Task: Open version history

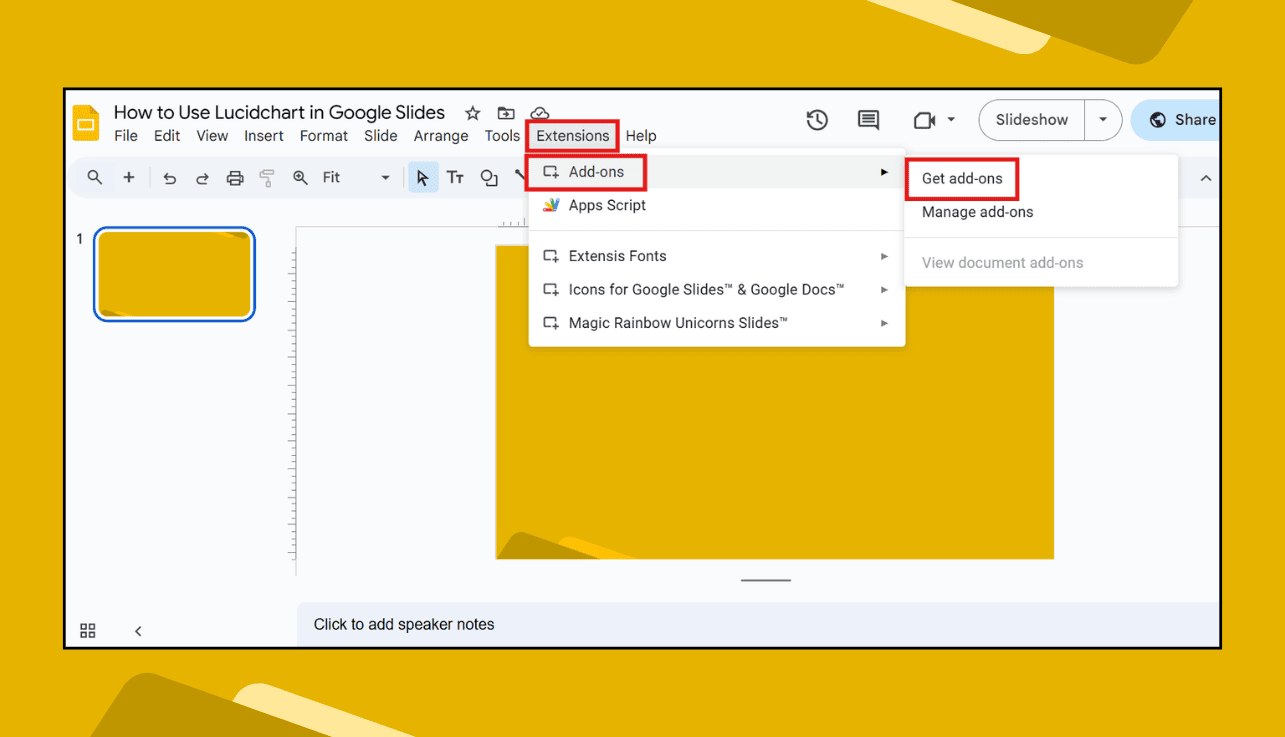Action: pos(817,120)
